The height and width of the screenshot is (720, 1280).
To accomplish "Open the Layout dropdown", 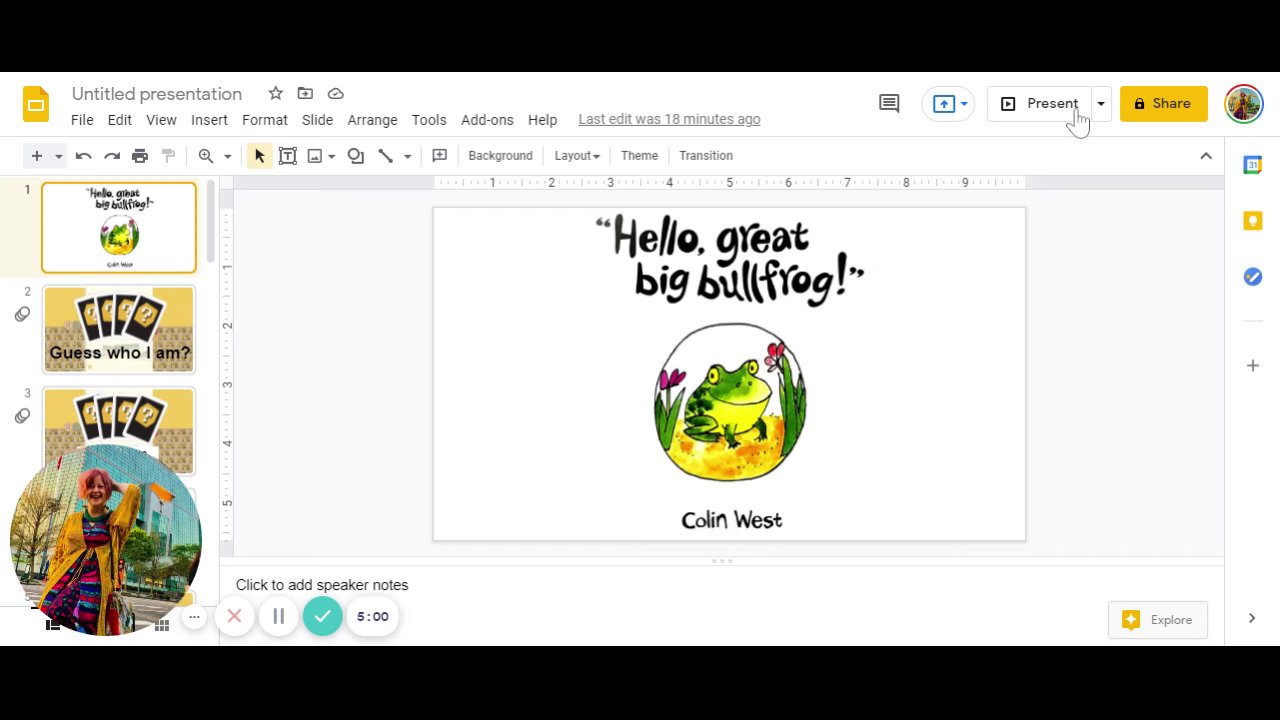I will [577, 155].
